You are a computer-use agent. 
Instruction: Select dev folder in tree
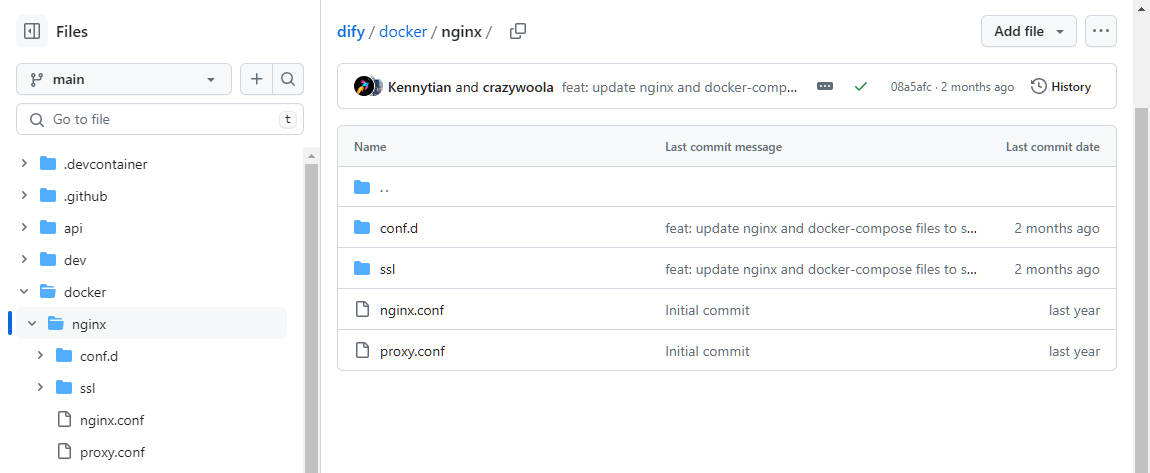click(76, 260)
